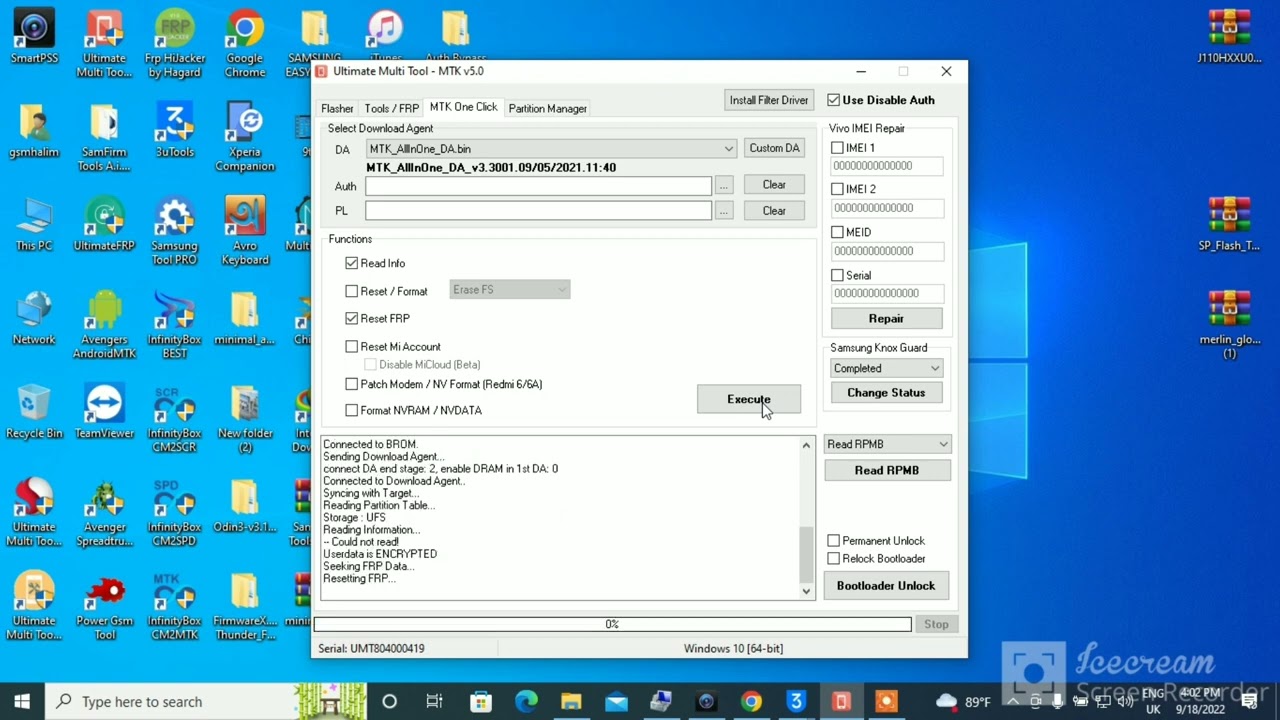Check Format NVRAM / NVDATA option
Image resolution: width=1280 pixels, height=720 pixels.
pyautogui.click(x=351, y=410)
